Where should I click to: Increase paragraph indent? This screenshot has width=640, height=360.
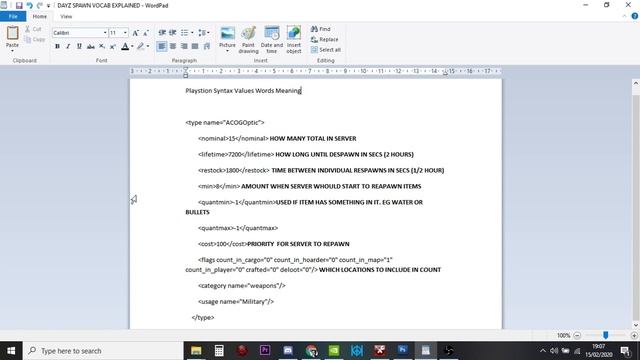click(173, 33)
